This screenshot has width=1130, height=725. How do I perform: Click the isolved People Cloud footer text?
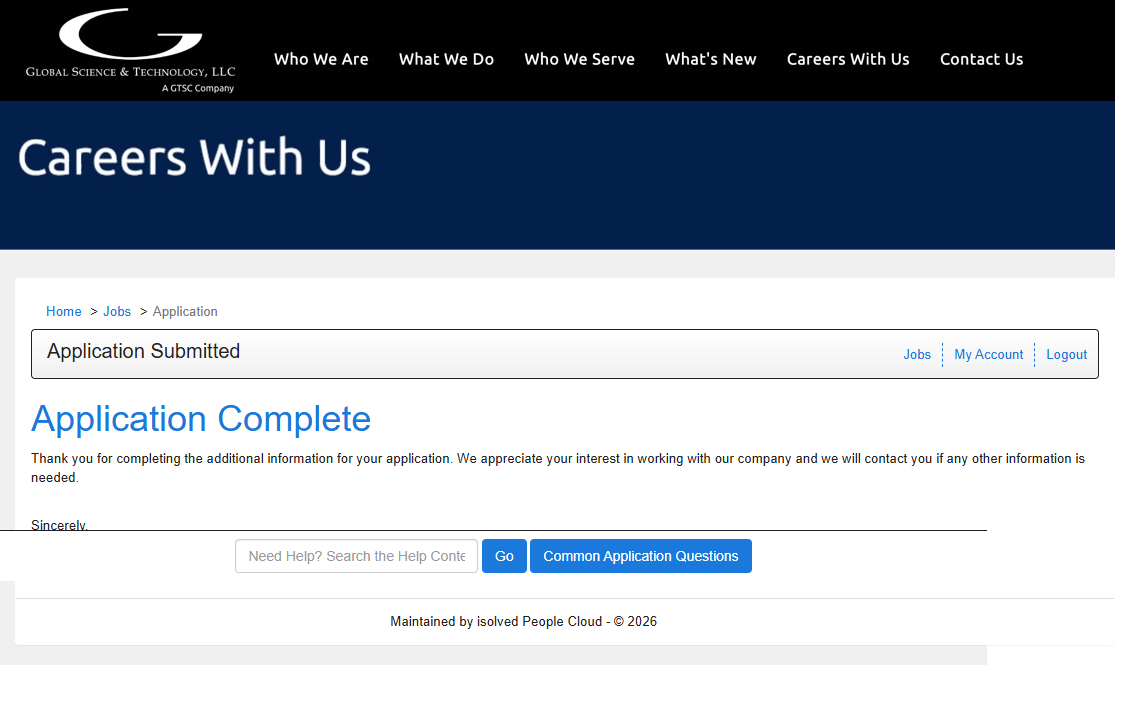pyautogui.click(x=523, y=621)
